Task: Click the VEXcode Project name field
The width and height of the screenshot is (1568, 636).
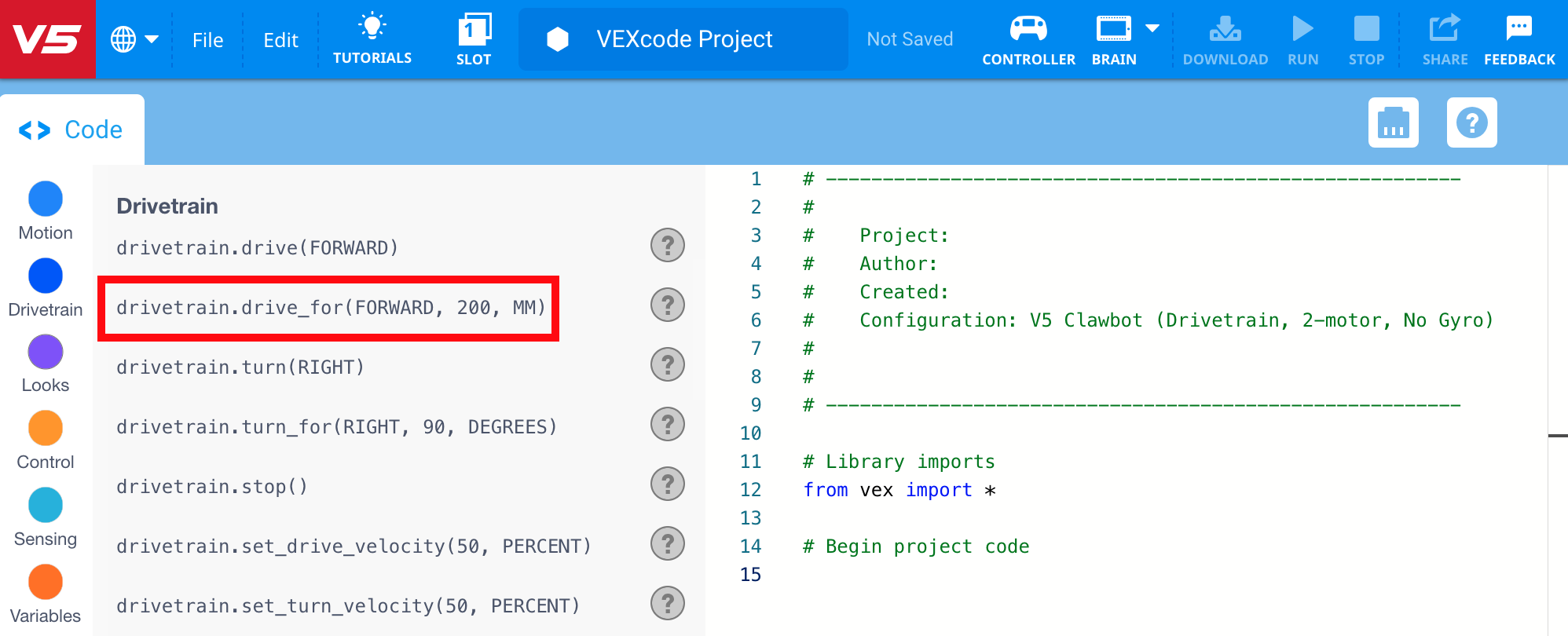Action: [x=683, y=39]
